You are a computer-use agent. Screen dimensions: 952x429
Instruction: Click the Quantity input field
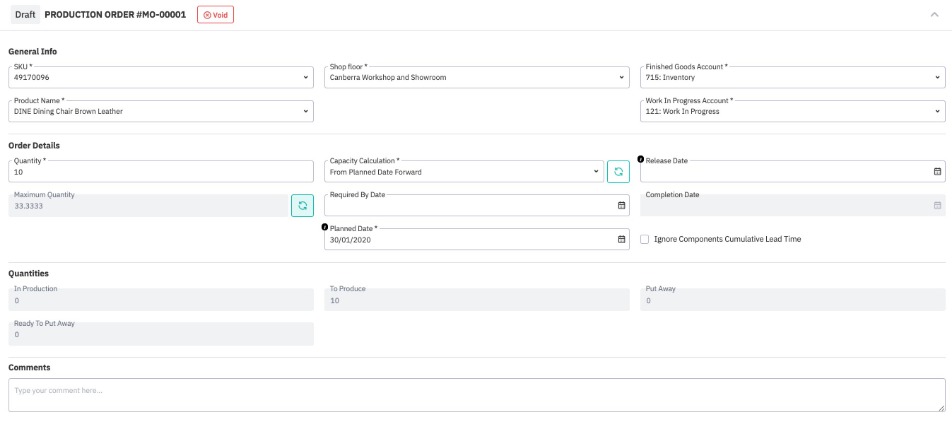160,172
